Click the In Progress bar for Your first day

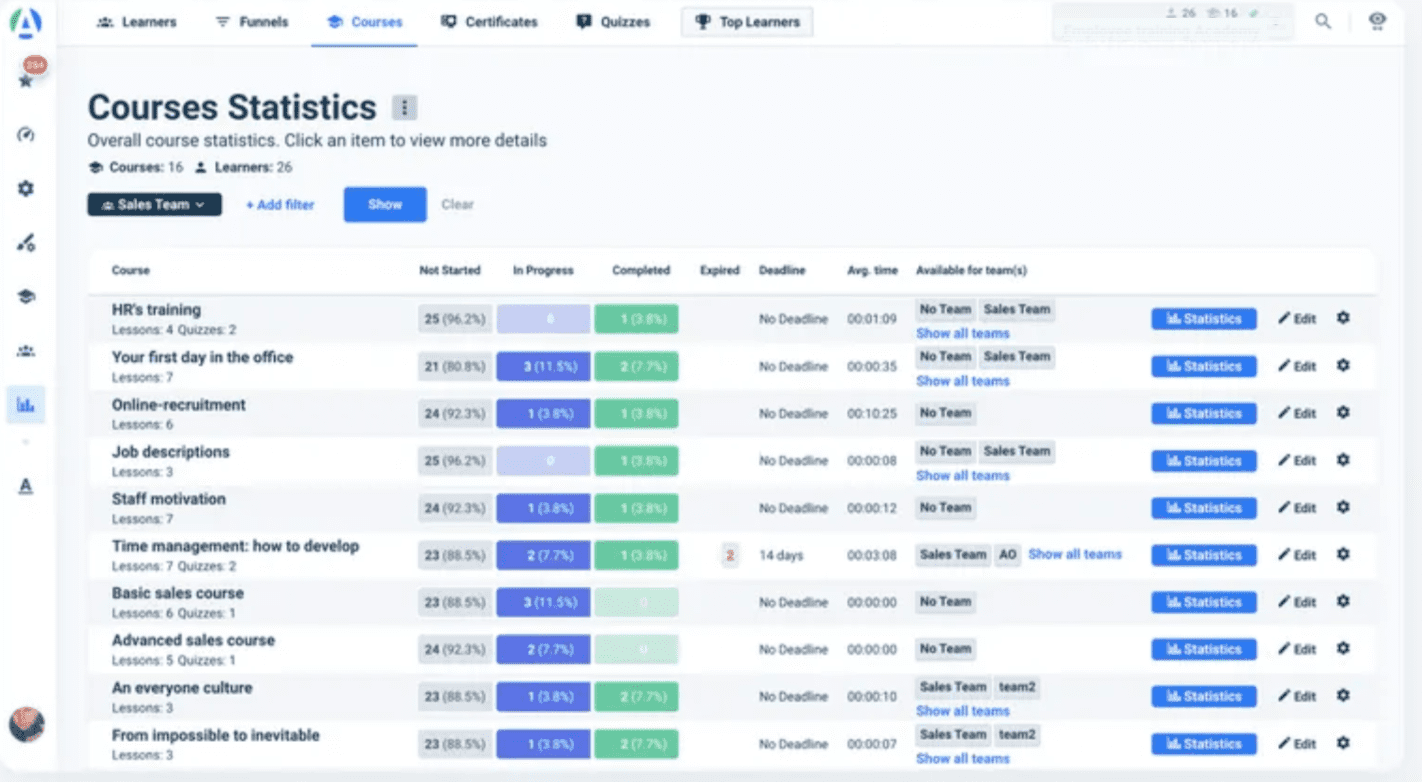pyautogui.click(x=543, y=366)
